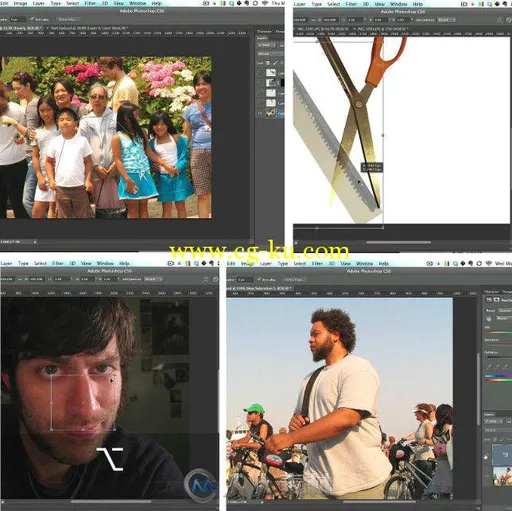Viewport: 512px width, 511px height.
Task: Click mask icon in cyclists Properties panel
Action: point(497,300)
